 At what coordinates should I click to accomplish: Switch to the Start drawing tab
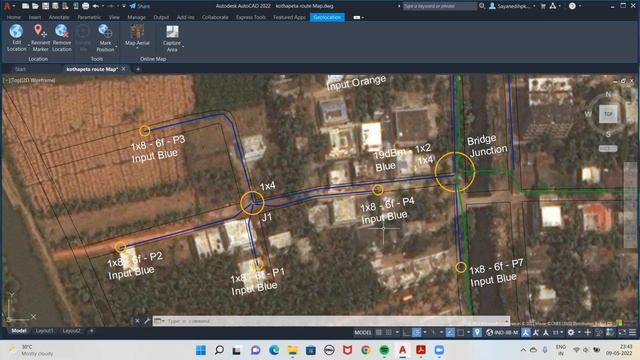coord(20,69)
